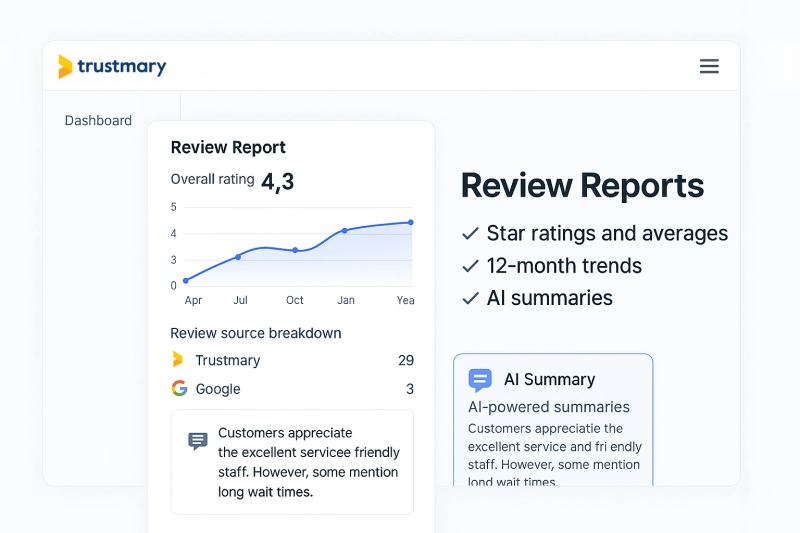This screenshot has height=533, width=800.
Task: Click the Trustmary source icon
Action: 178,360
